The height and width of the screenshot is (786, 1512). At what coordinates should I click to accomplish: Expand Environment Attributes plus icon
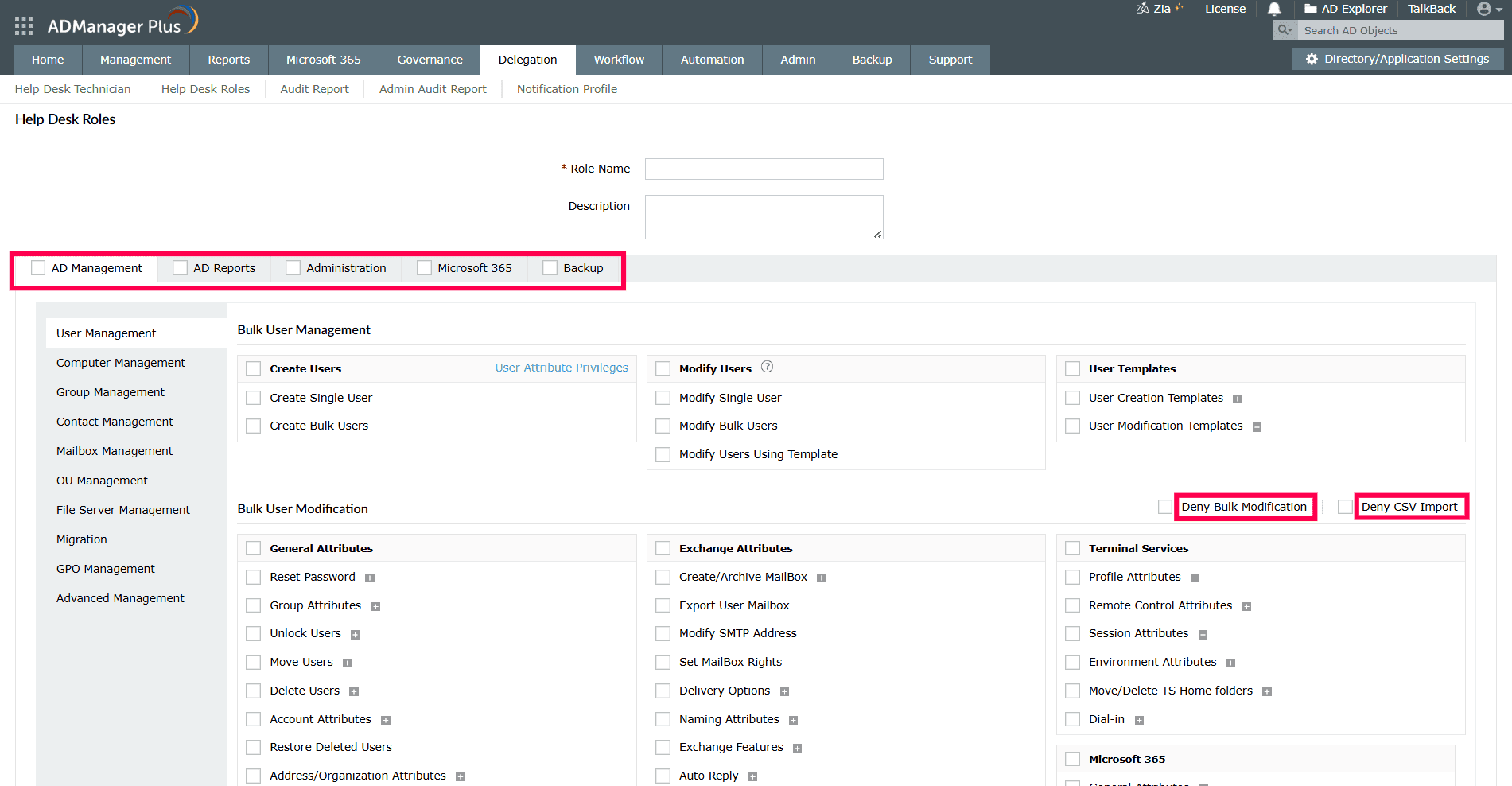tap(1231, 663)
